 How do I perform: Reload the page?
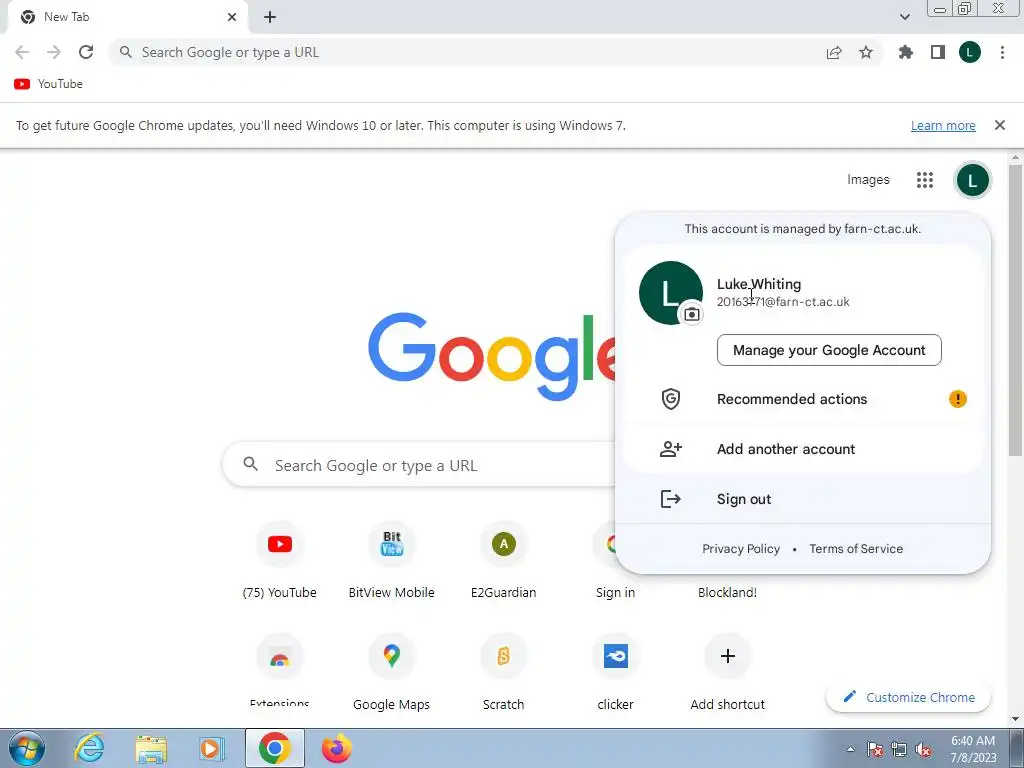click(x=86, y=52)
